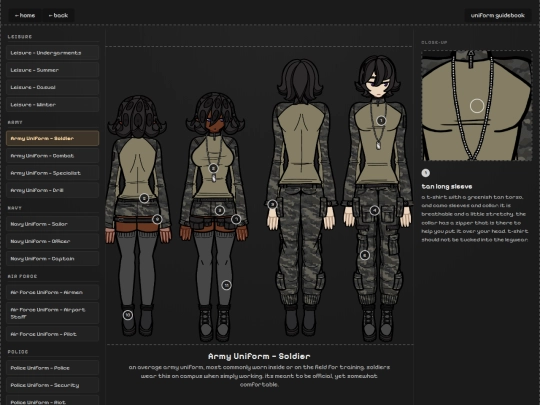The width and height of the screenshot is (540, 405).
Task: Open Air Force Uniform - Pilot
Action: click(52, 334)
